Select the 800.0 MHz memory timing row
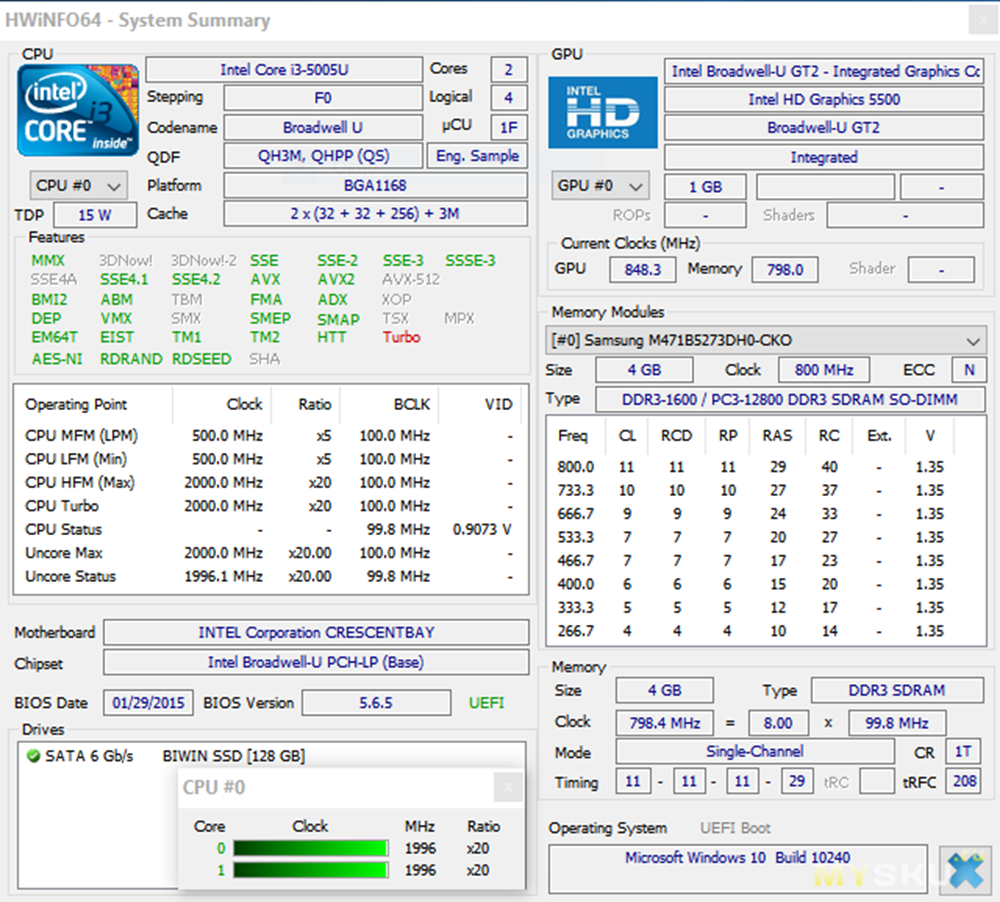 coord(750,467)
